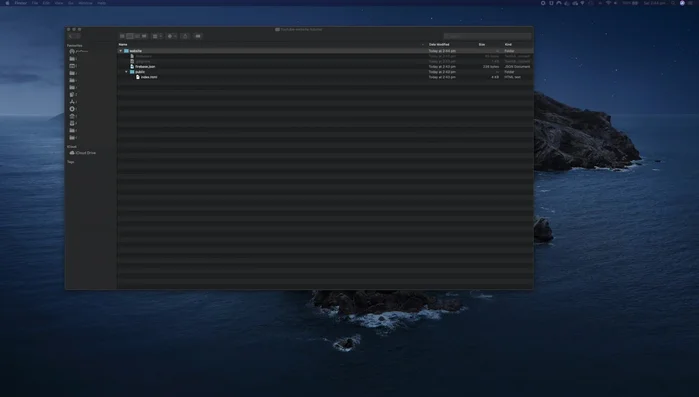Click the blue public folder icon
The width and height of the screenshot is (699, 397).
click(132, 72)
